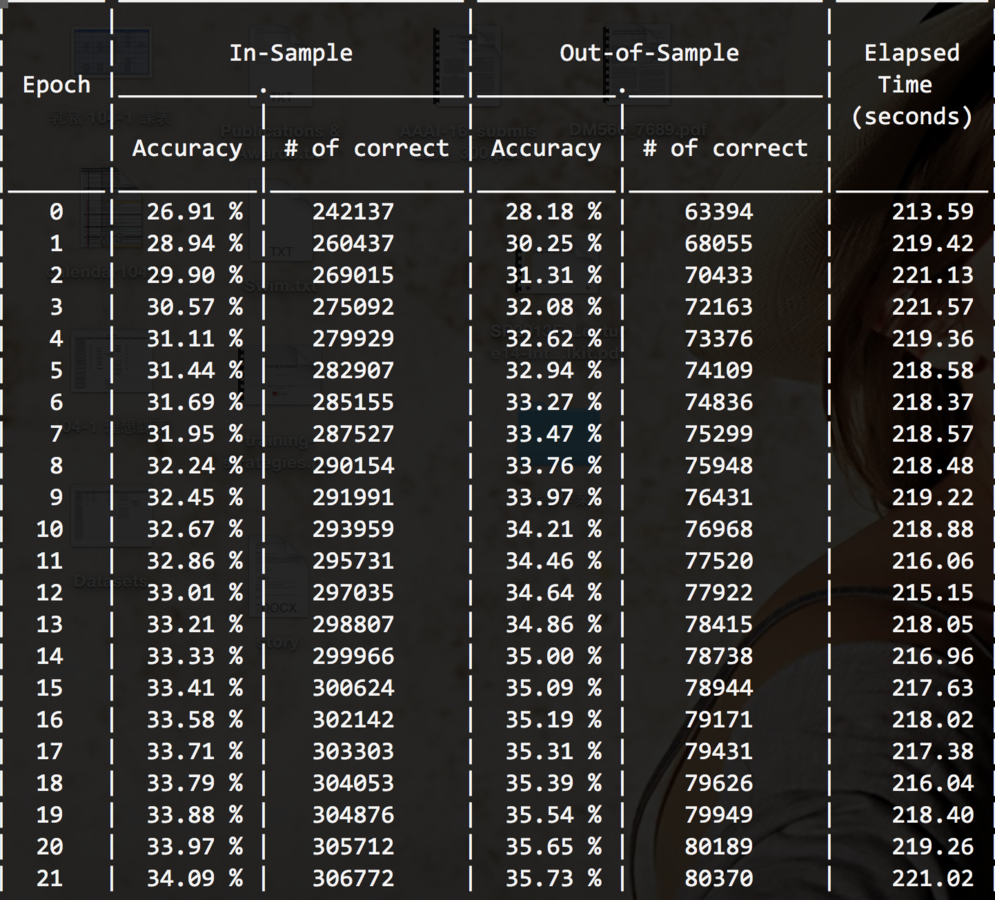
Task: Click elapsed time value 219.42
Action: (933, 244)
